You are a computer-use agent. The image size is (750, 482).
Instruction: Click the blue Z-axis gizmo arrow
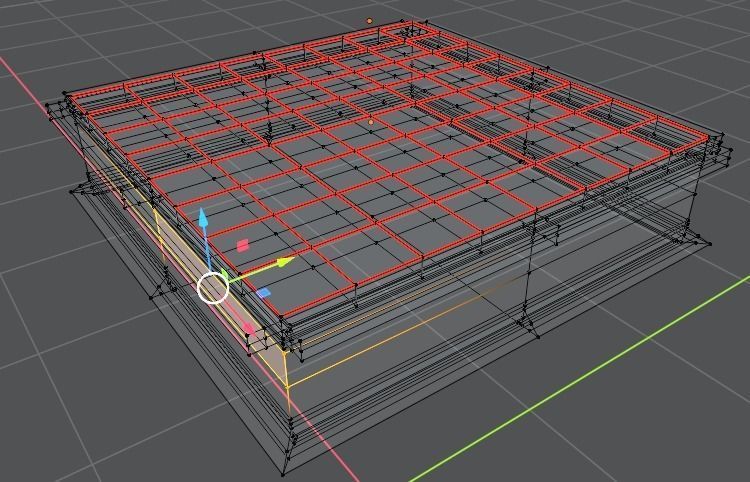[x=203, y=218]
